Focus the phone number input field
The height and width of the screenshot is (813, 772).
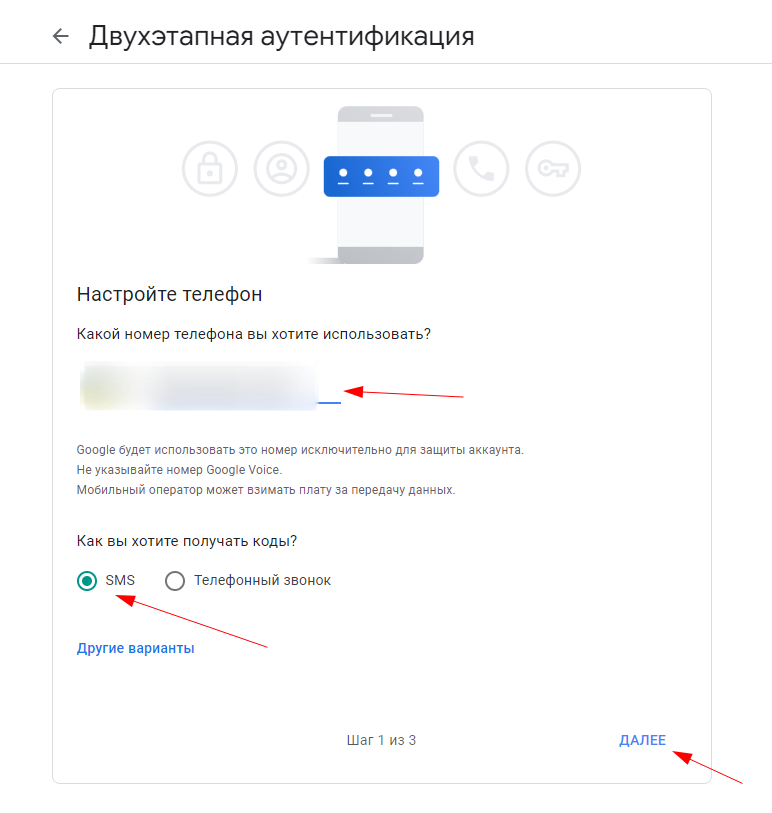coord(209,386)
